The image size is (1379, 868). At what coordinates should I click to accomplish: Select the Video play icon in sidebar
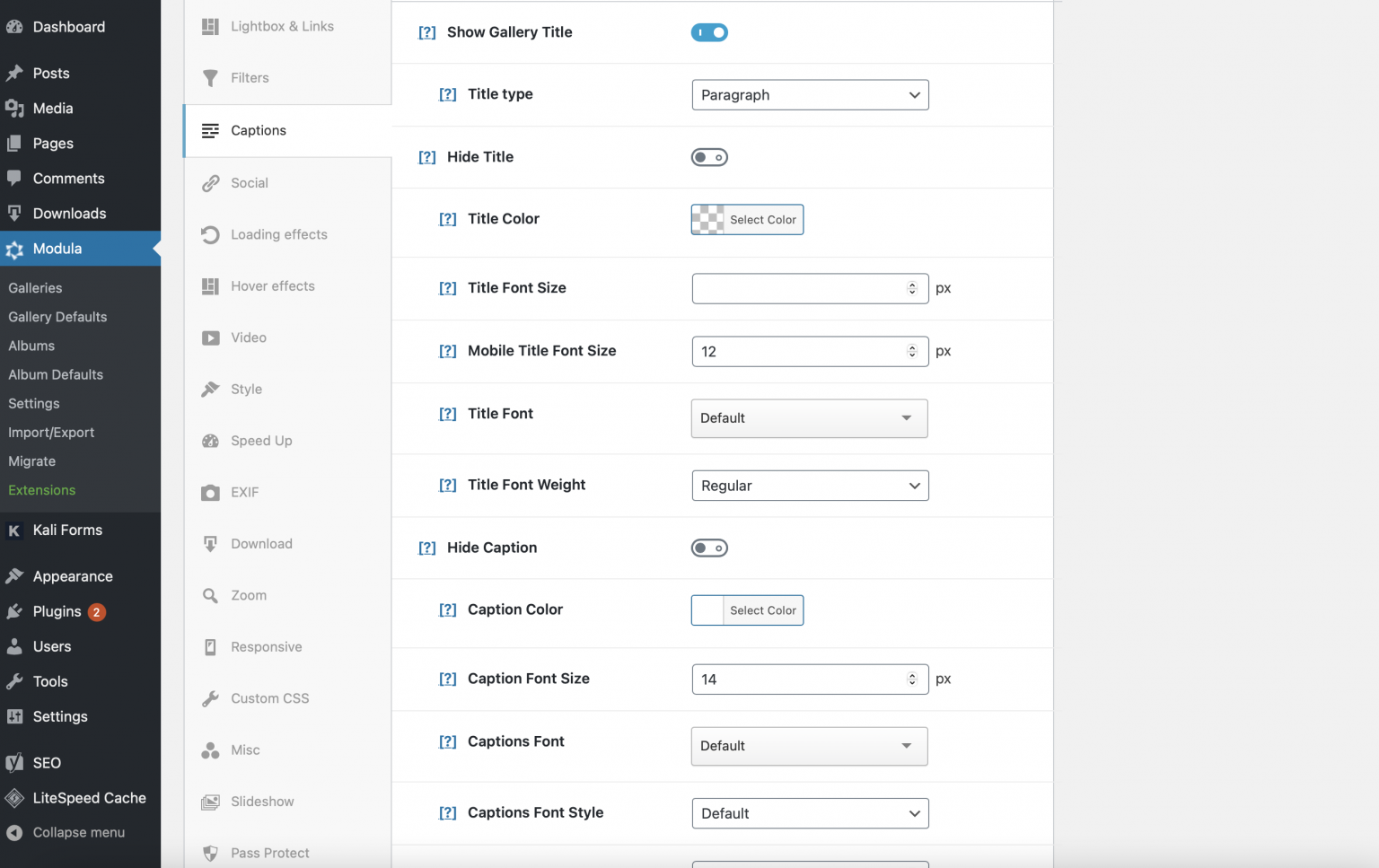pos(210,338)
